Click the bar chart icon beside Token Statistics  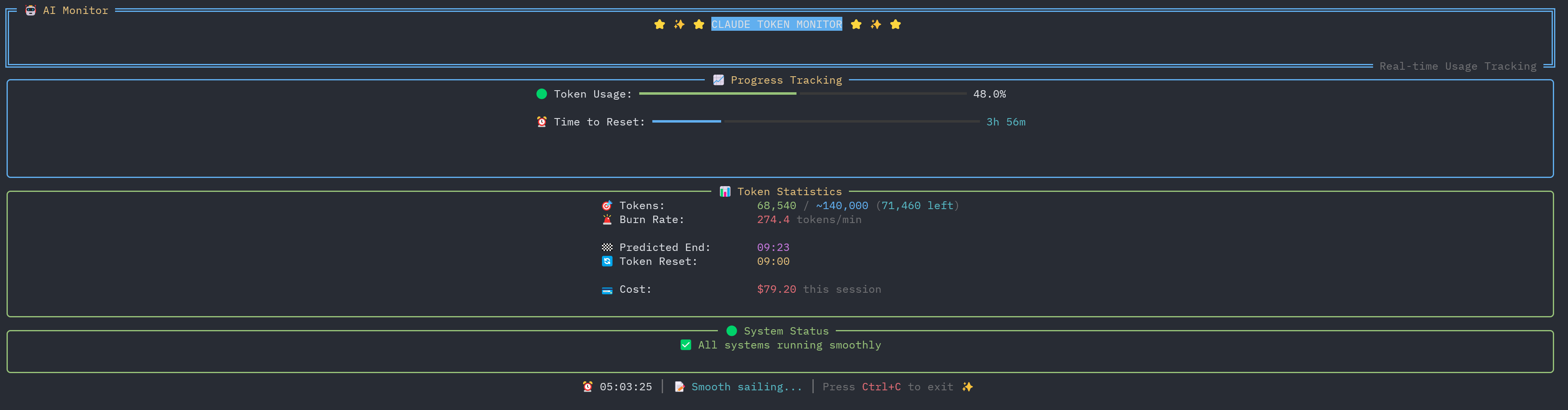point(725,191)
